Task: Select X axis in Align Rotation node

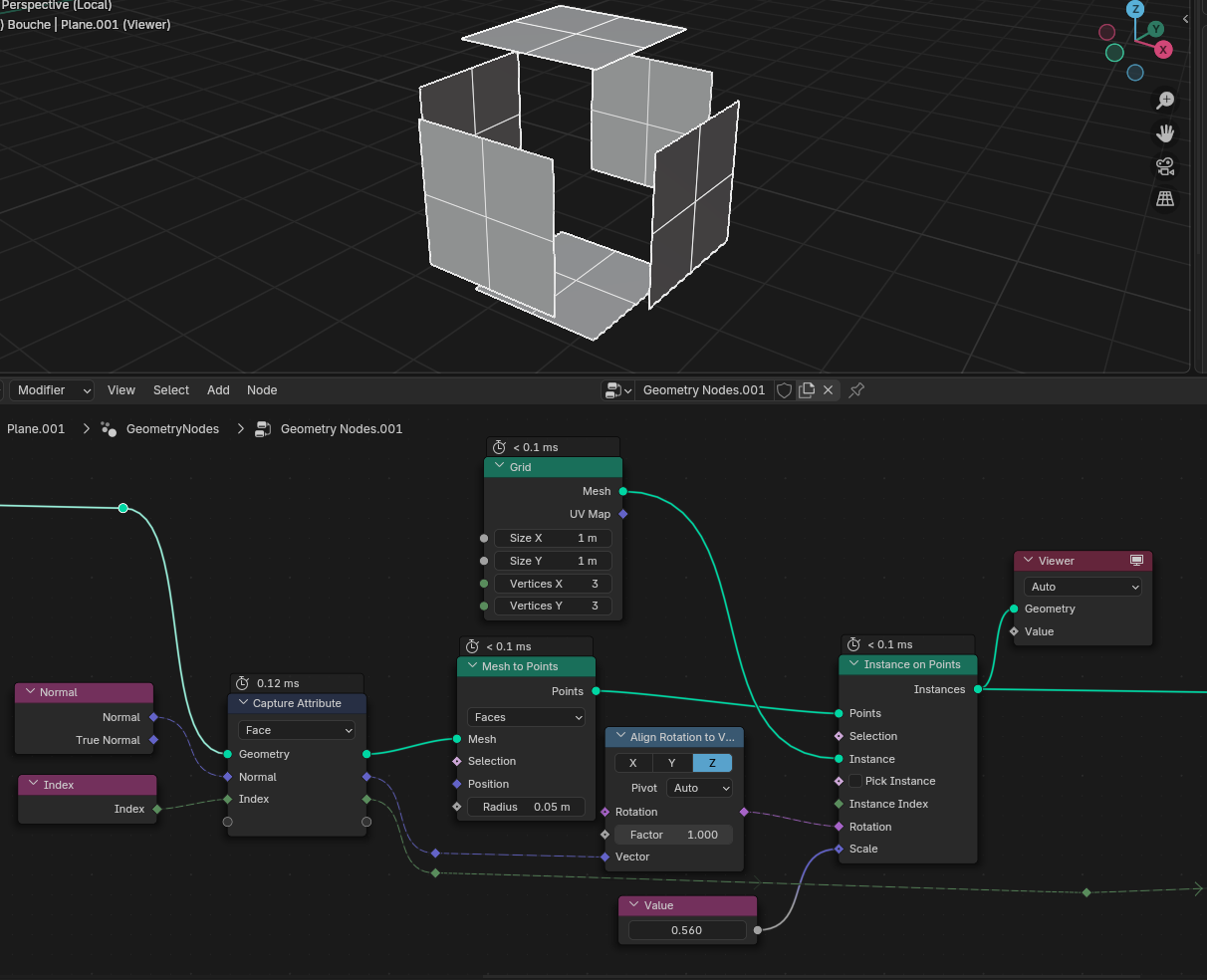Action: 632,763
